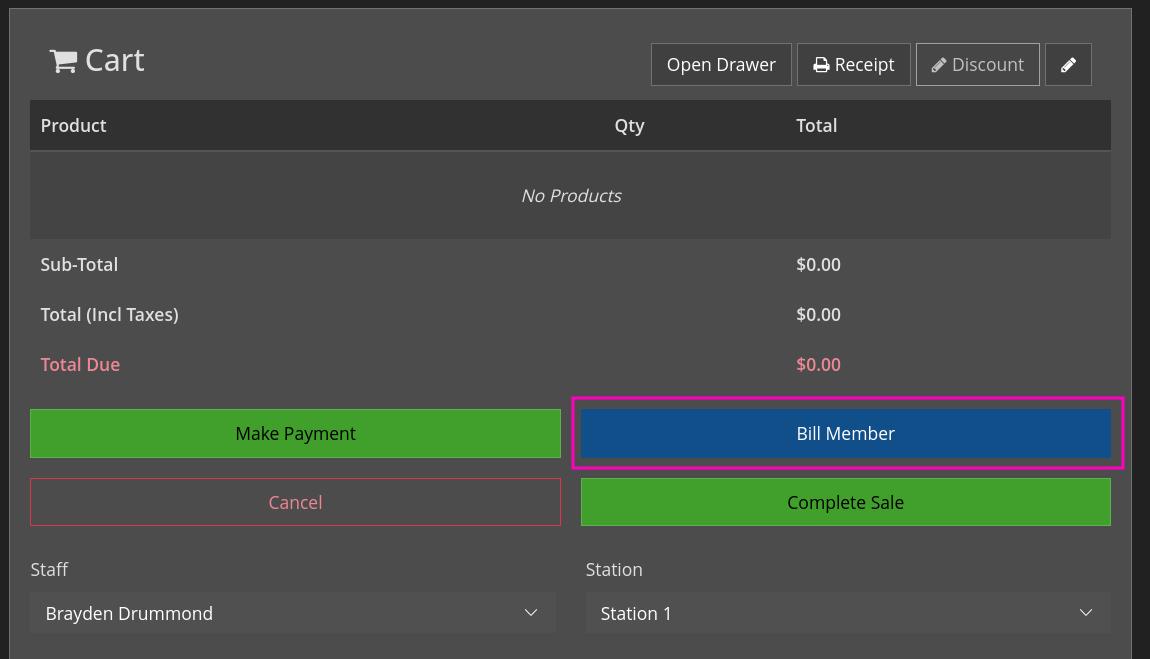Screen dimensions: 1150x659
Task: Click the red Total Due amount
Action: click(x=818, y=365)
